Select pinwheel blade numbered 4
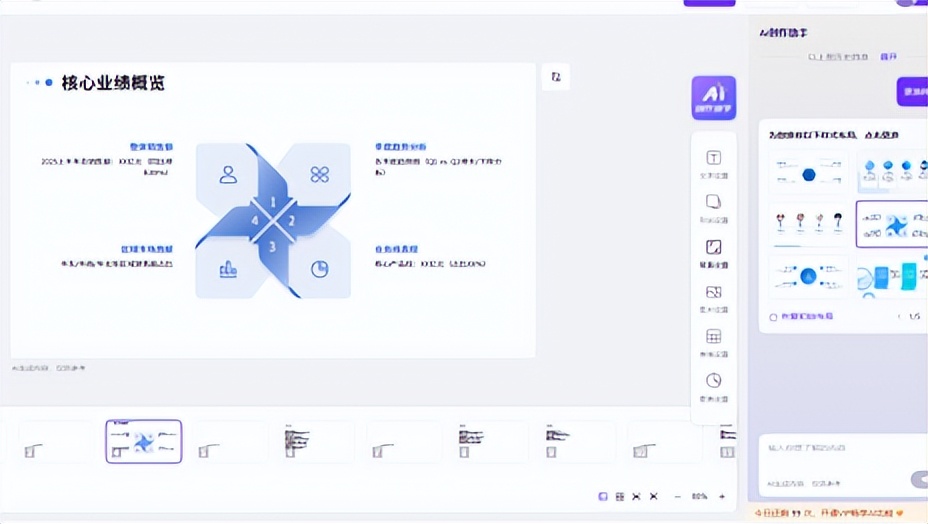Image resolution: width=928 pixels, height=524 pixels. [x=254, y=221]
